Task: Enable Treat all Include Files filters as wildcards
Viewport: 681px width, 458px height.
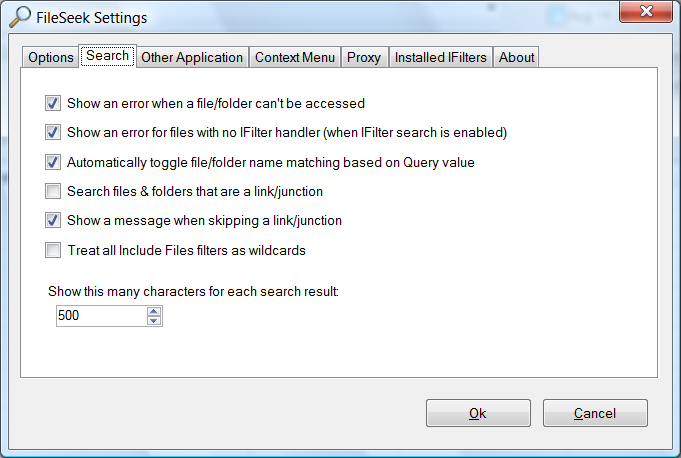Action: (x=53, y=250)
